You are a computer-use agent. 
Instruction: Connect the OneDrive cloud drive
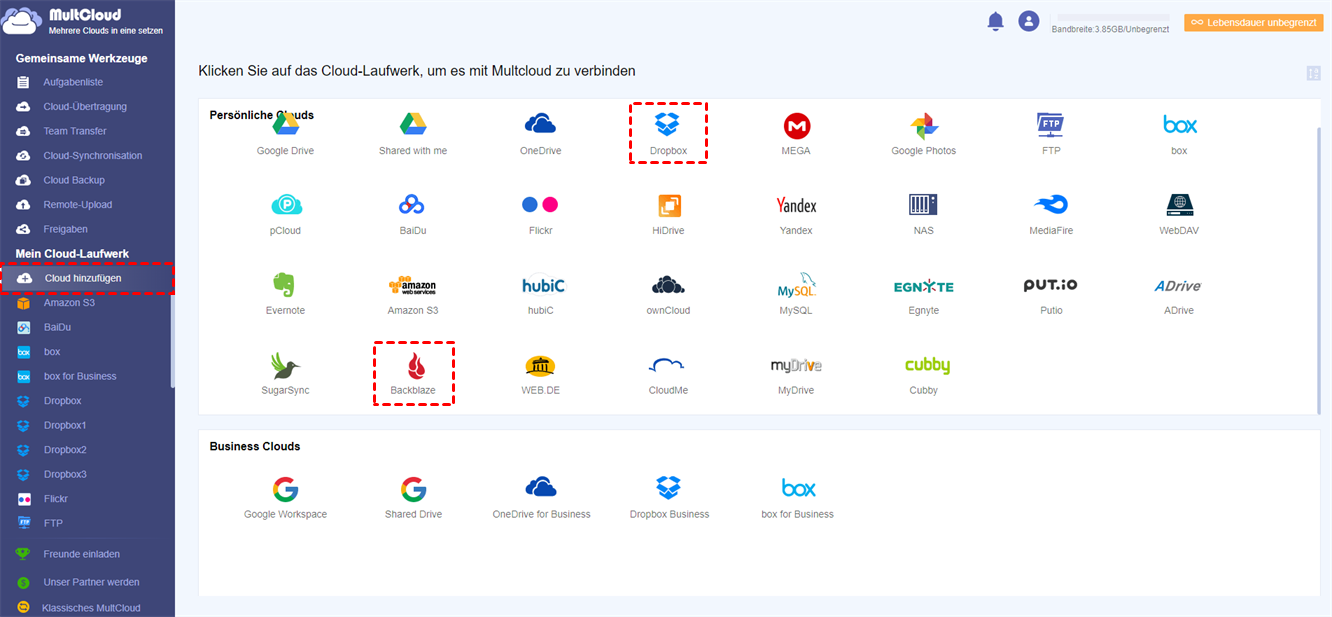pyautogui.click(x=540, y=134)
